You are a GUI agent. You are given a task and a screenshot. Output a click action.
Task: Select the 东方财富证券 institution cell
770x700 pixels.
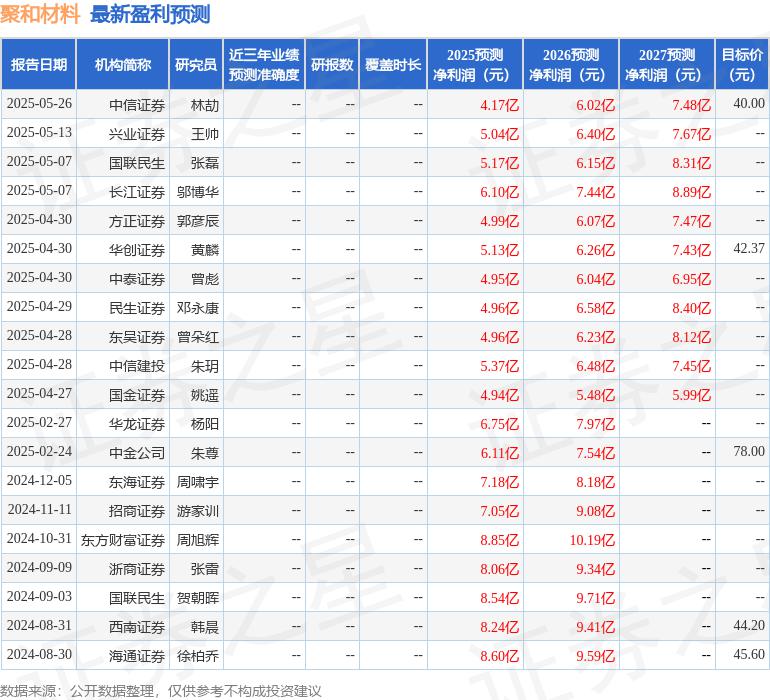coord(123,540)
